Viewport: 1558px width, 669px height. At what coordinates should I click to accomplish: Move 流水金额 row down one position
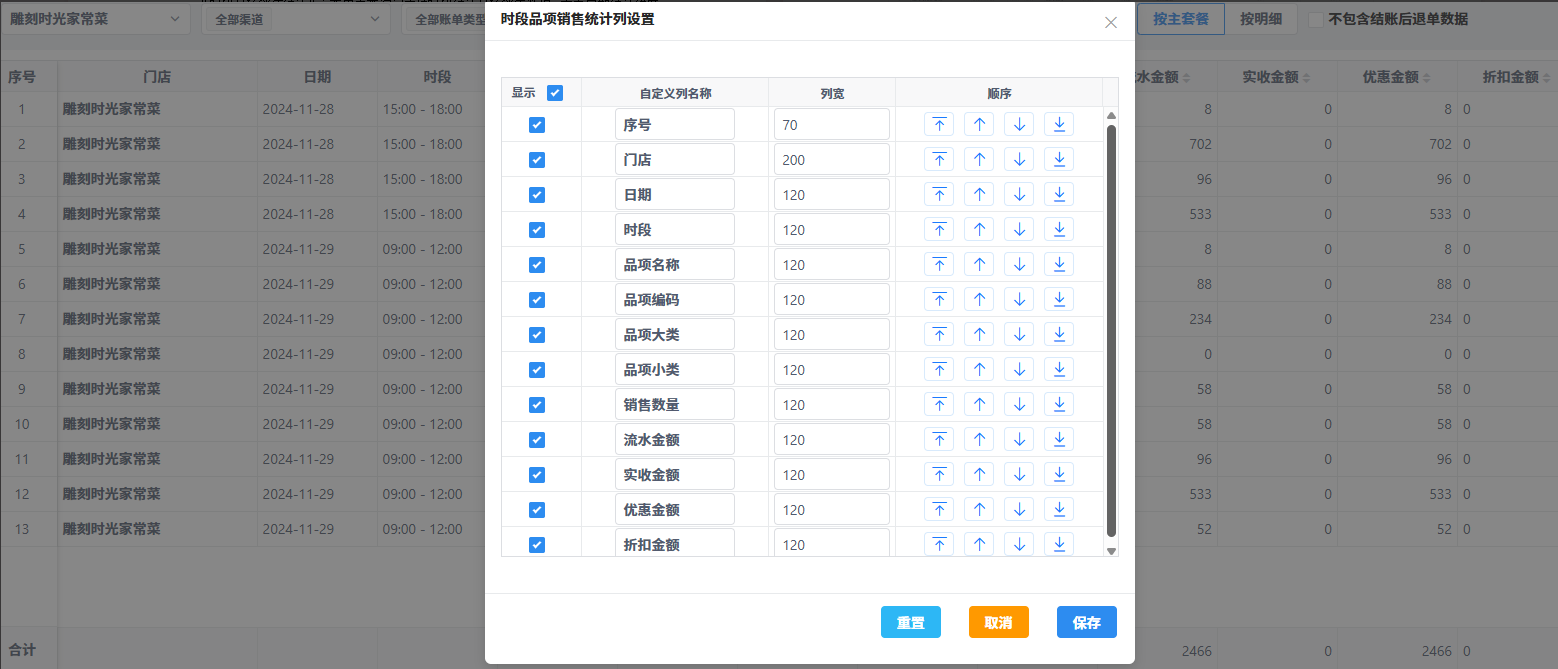tap(1018, 440)
